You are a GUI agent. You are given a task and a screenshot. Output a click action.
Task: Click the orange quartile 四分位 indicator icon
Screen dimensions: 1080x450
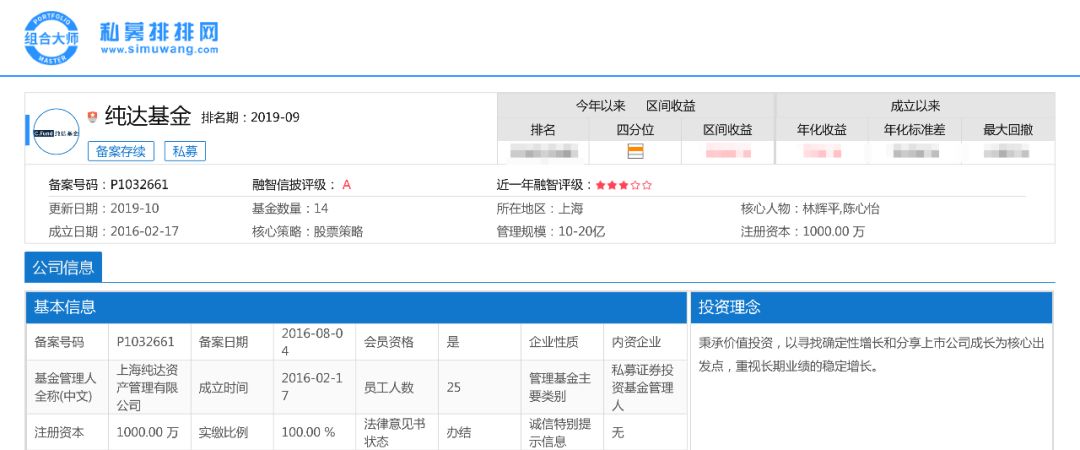[635, 152]
